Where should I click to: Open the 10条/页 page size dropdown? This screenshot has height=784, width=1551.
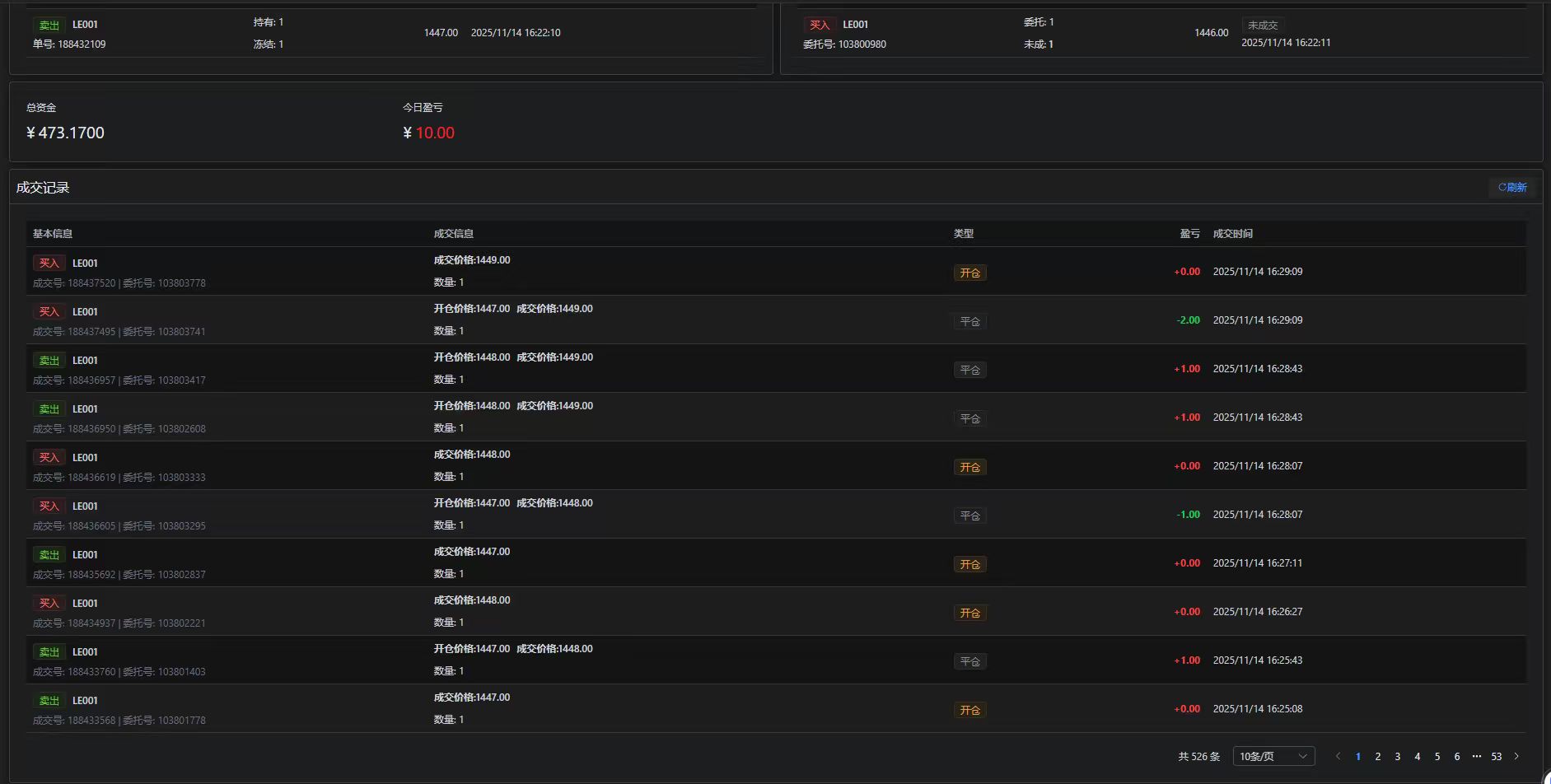pyautogui.click(x=1273, y=756)
